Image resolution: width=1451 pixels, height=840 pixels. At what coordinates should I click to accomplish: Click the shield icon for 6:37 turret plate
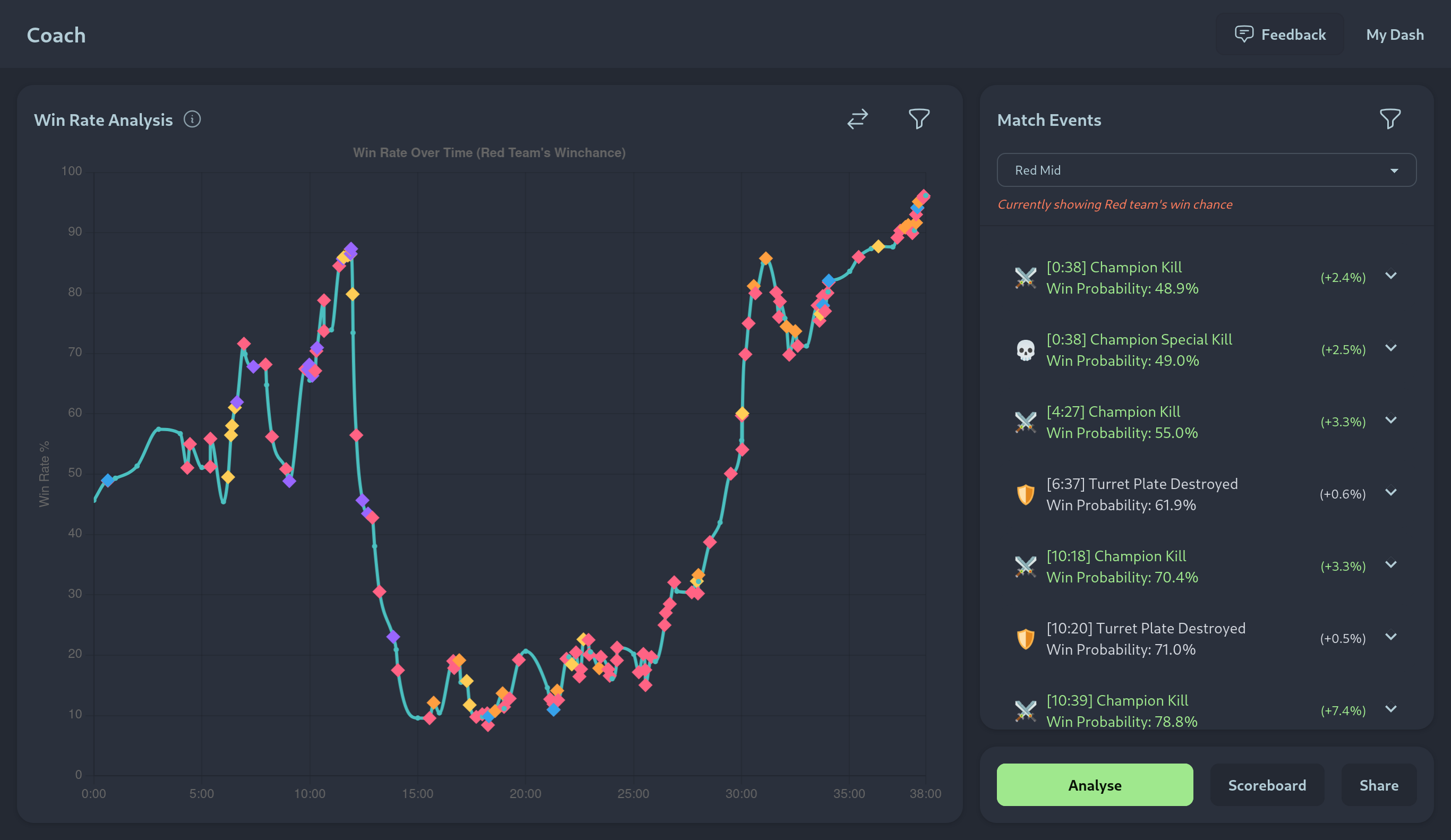(1025, 494)
